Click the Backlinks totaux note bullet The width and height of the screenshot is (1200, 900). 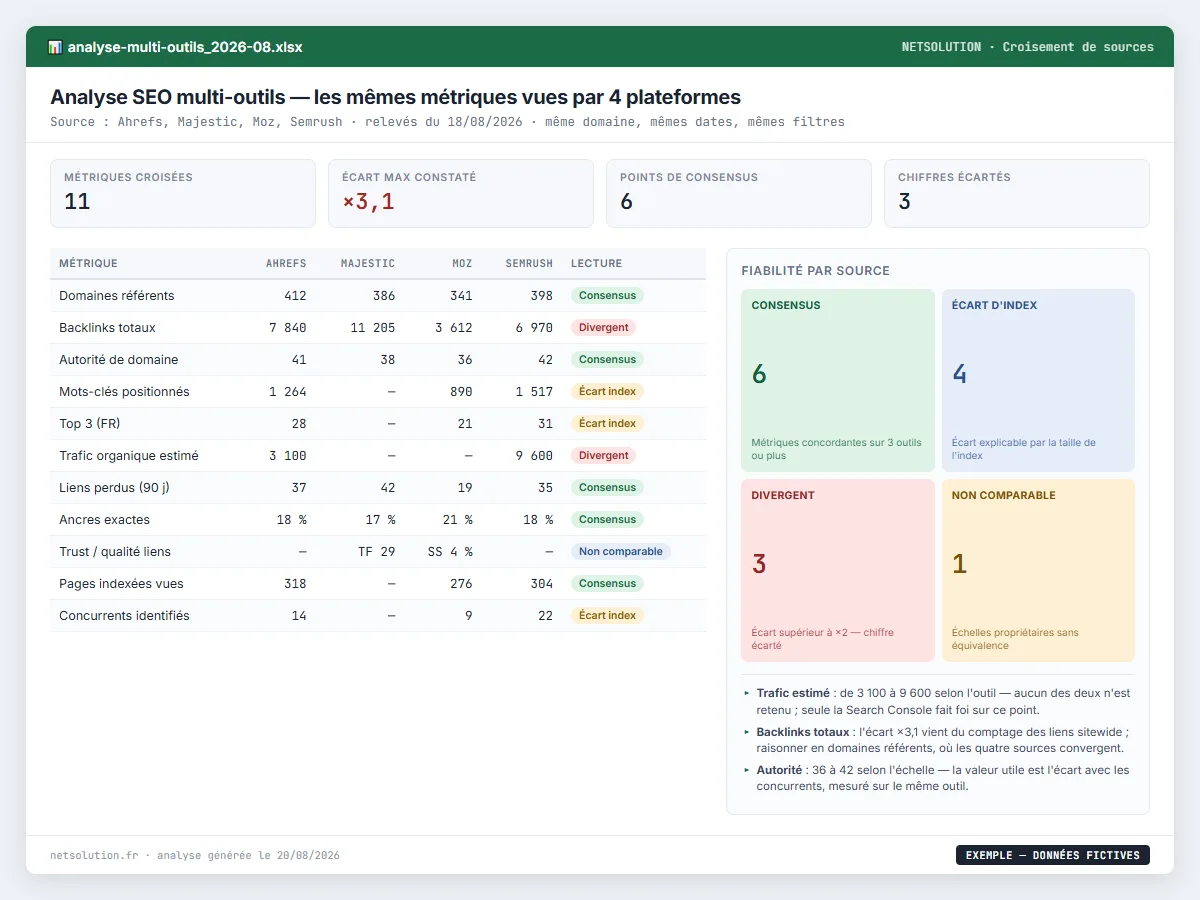click(x=938, y=740)
